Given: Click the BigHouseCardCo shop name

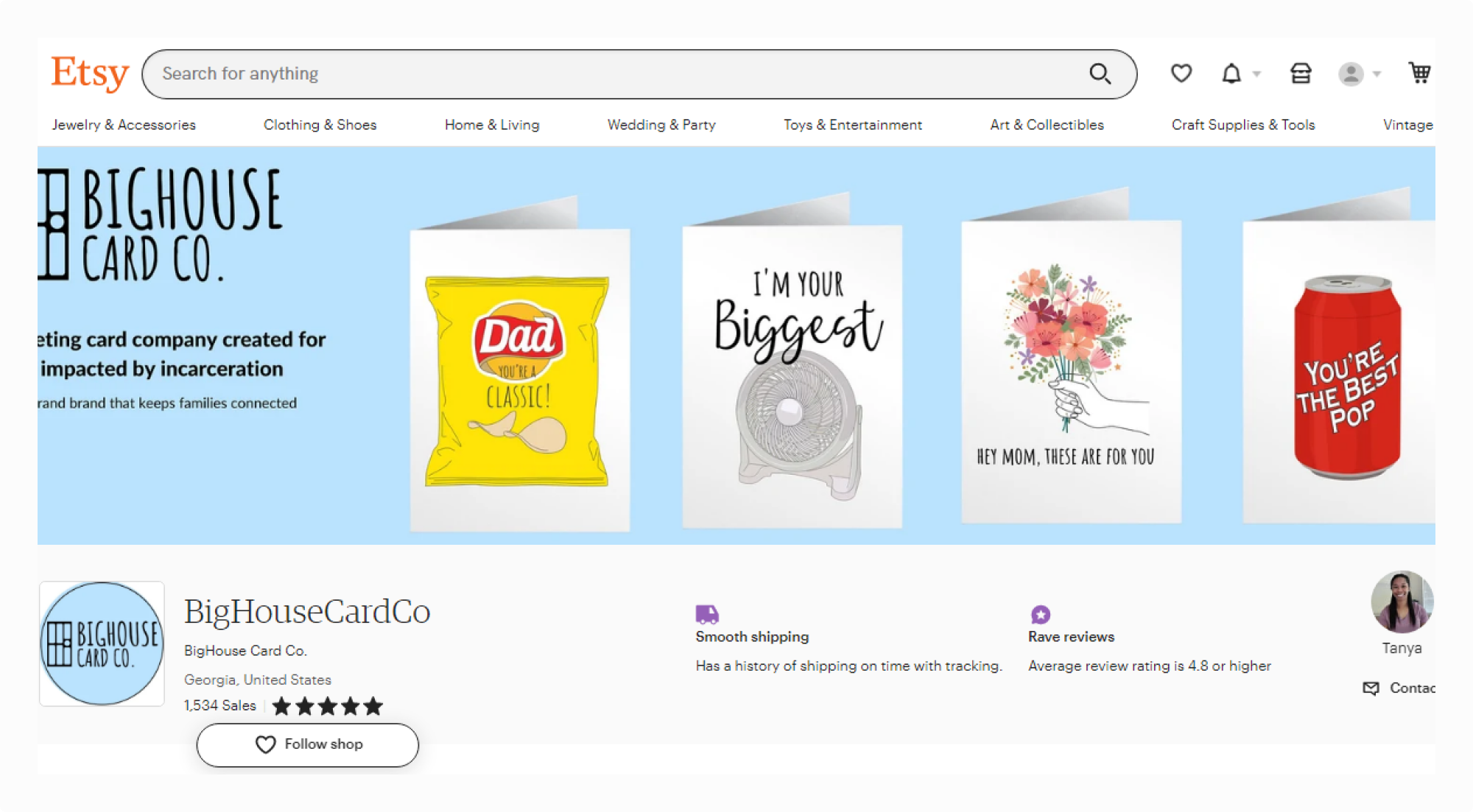Looking at the screenshot, I should click(x=307, y=611).
